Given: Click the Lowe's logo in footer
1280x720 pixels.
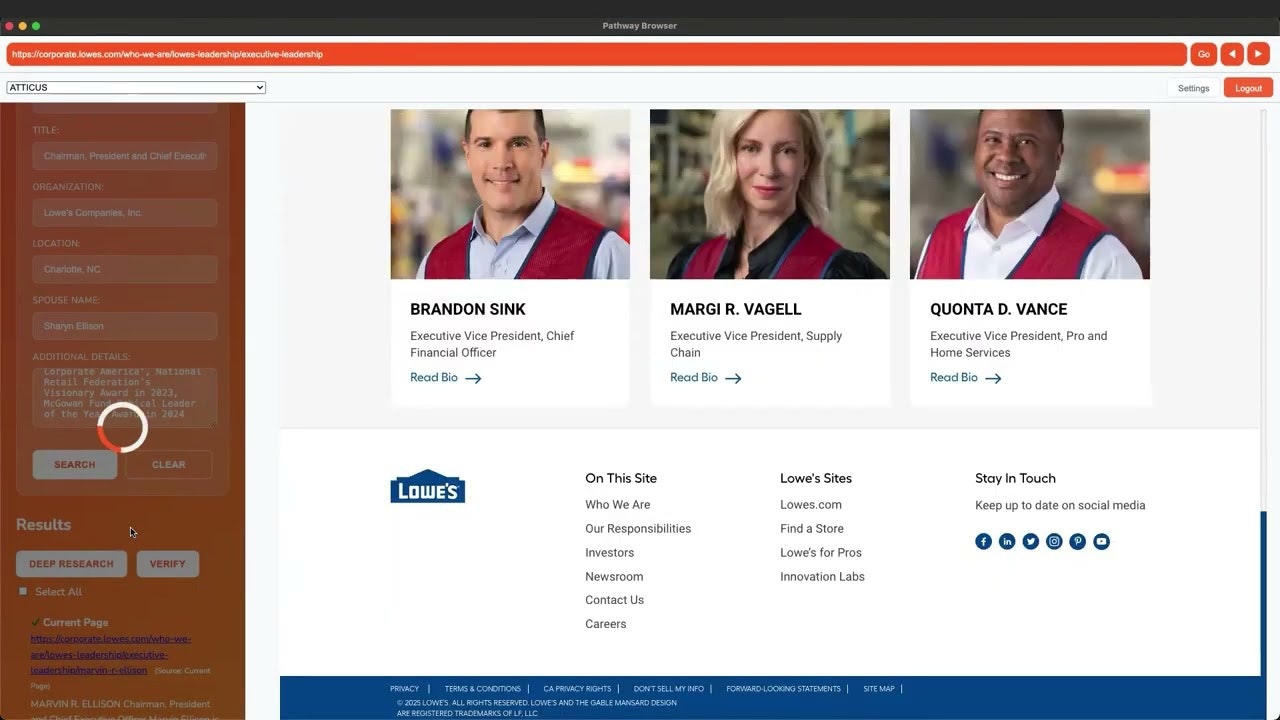Looking at the screenshot, I should click(x=427, y=486).
